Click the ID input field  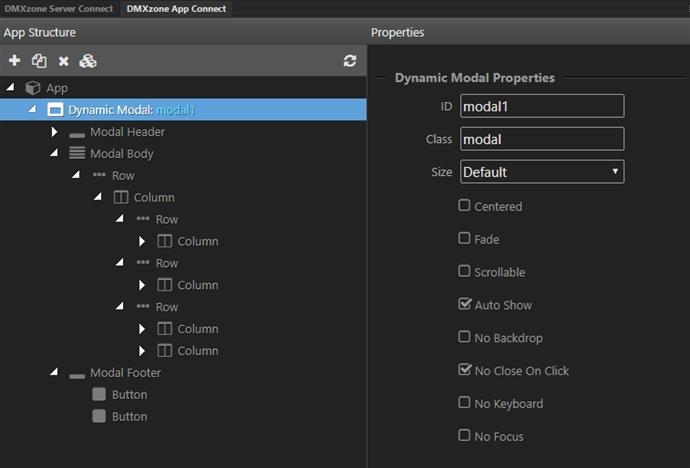(542, 106)
